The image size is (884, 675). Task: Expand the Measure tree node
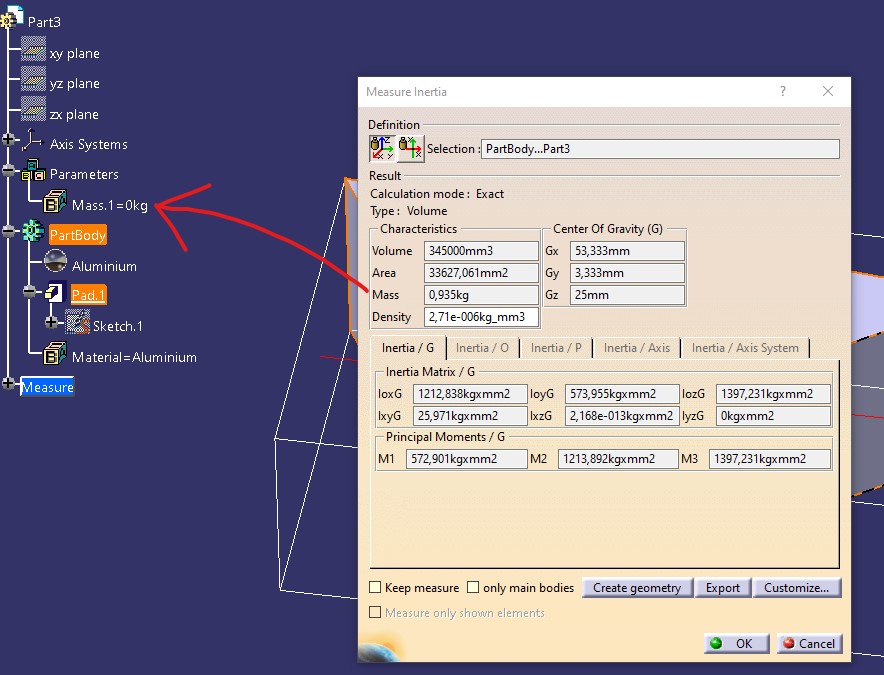point(8,383)
